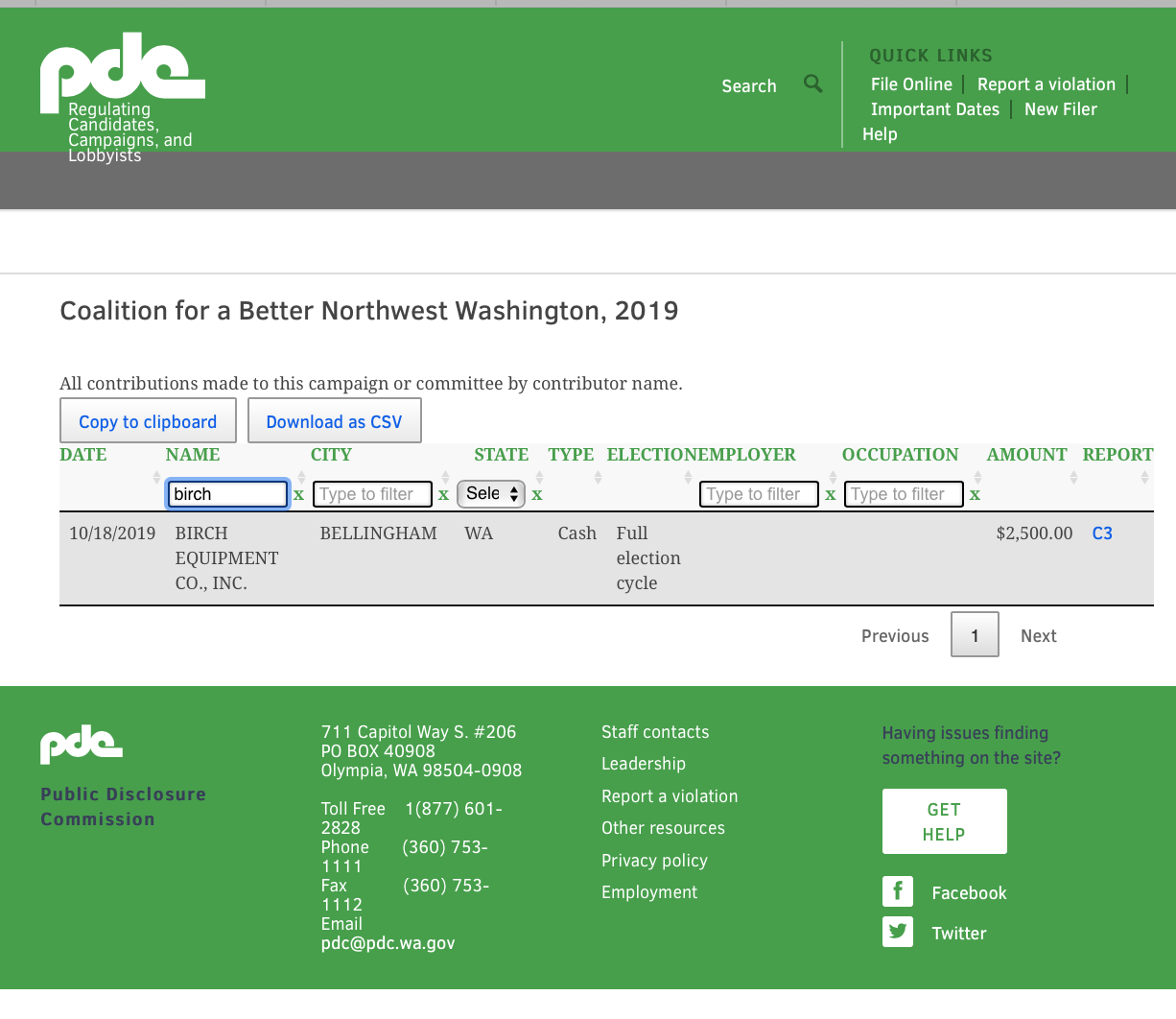Open File Online quick link
1176x1019 pixels.
(911, 84)
